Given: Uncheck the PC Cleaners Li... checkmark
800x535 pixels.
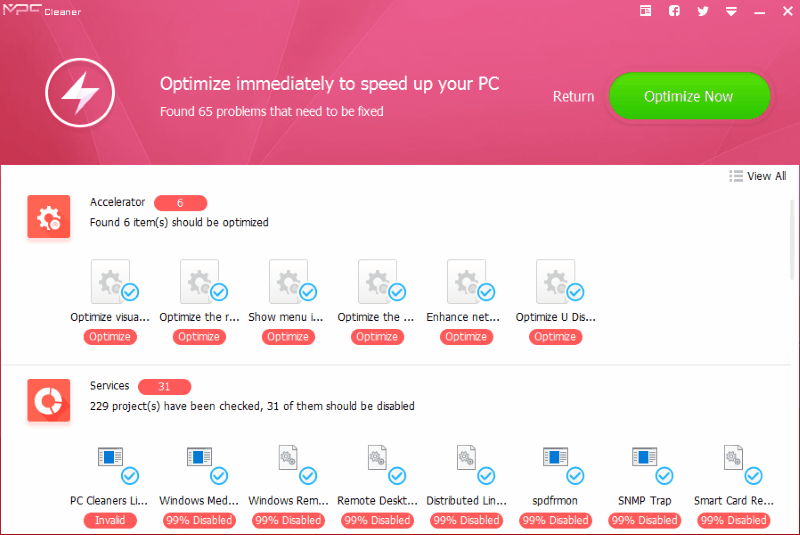Looking at the screenshot, I should [130, 476].
